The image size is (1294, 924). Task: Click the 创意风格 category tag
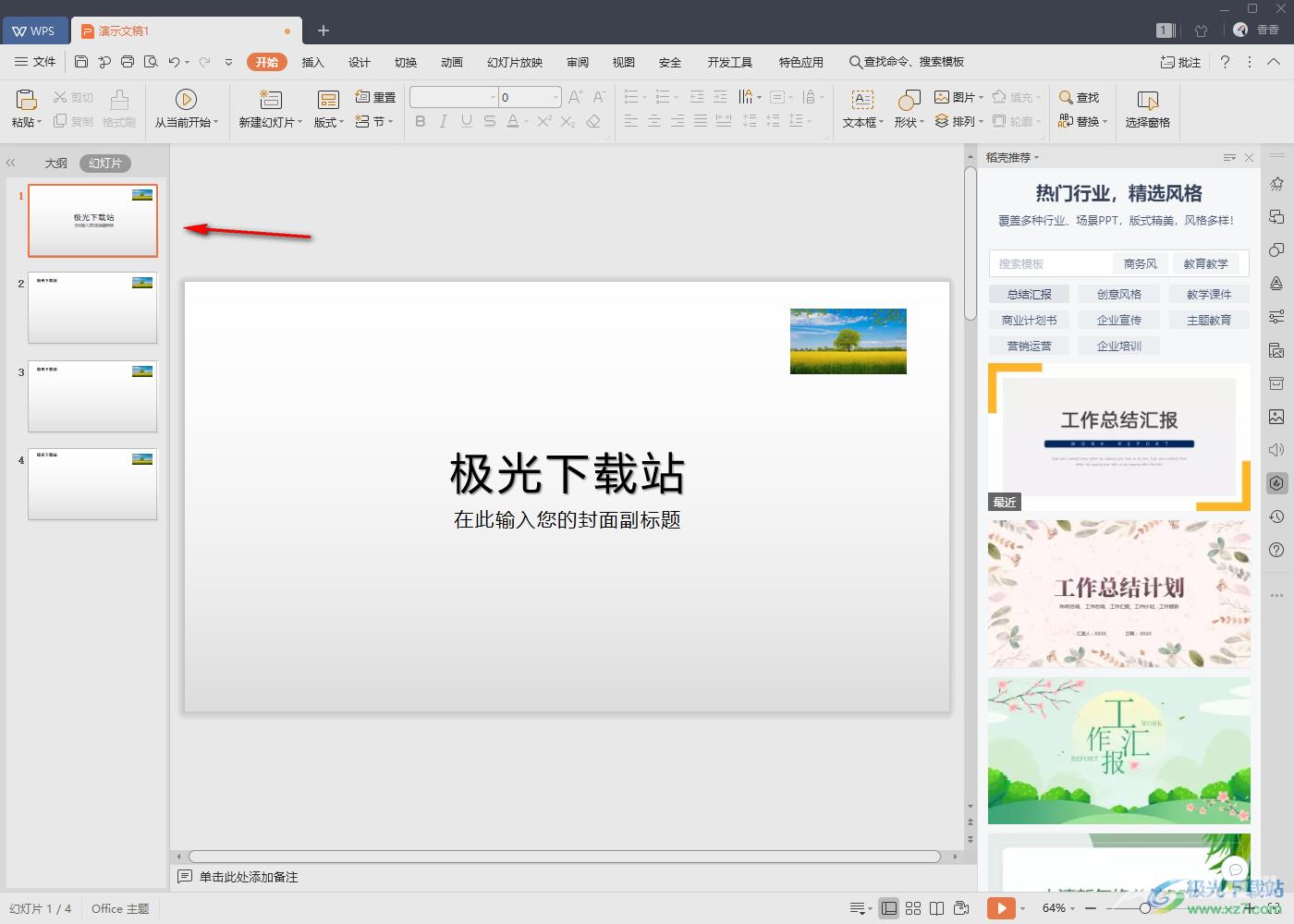click(1119, 294)
